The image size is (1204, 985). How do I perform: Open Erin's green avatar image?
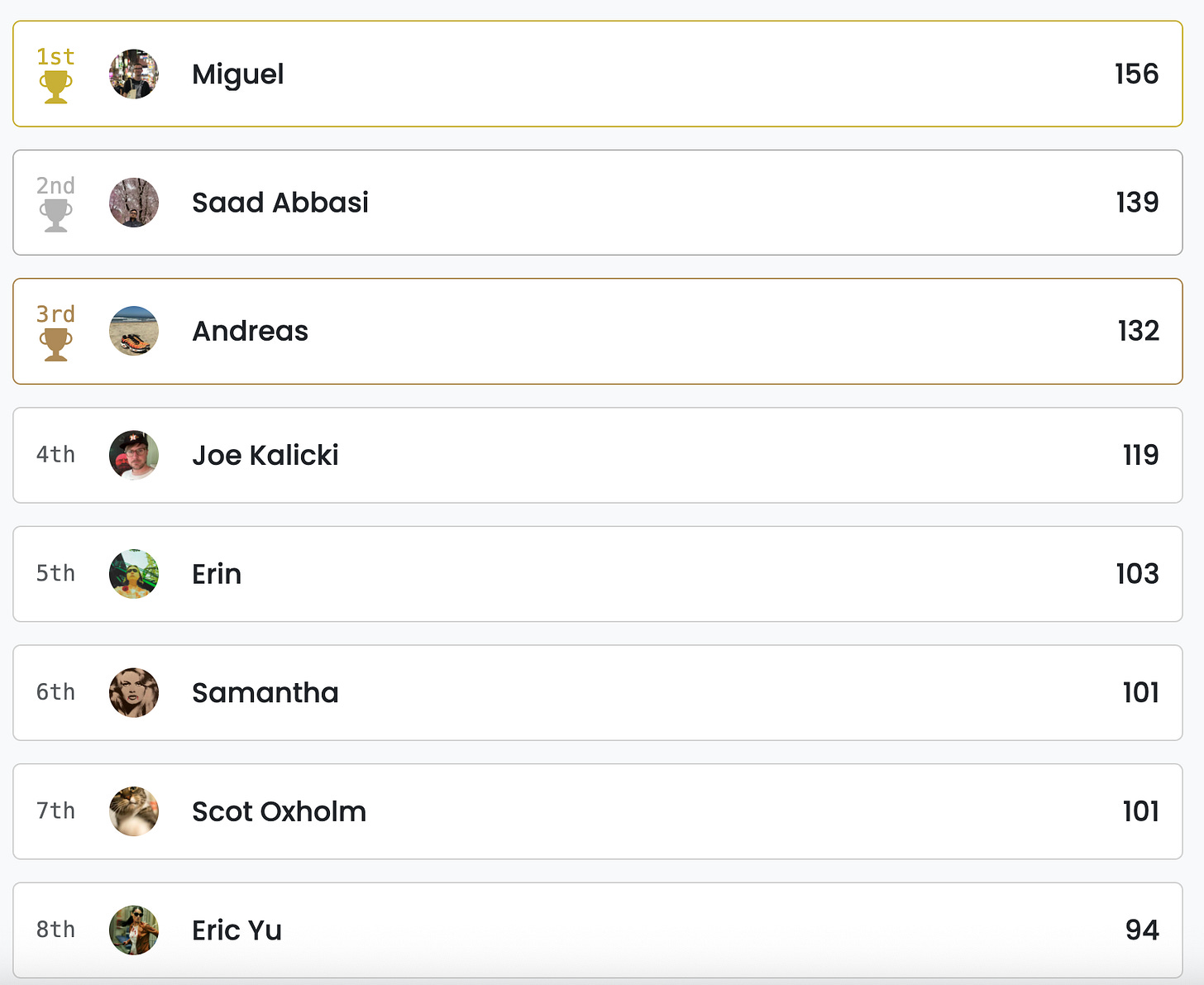pos(134,574)
